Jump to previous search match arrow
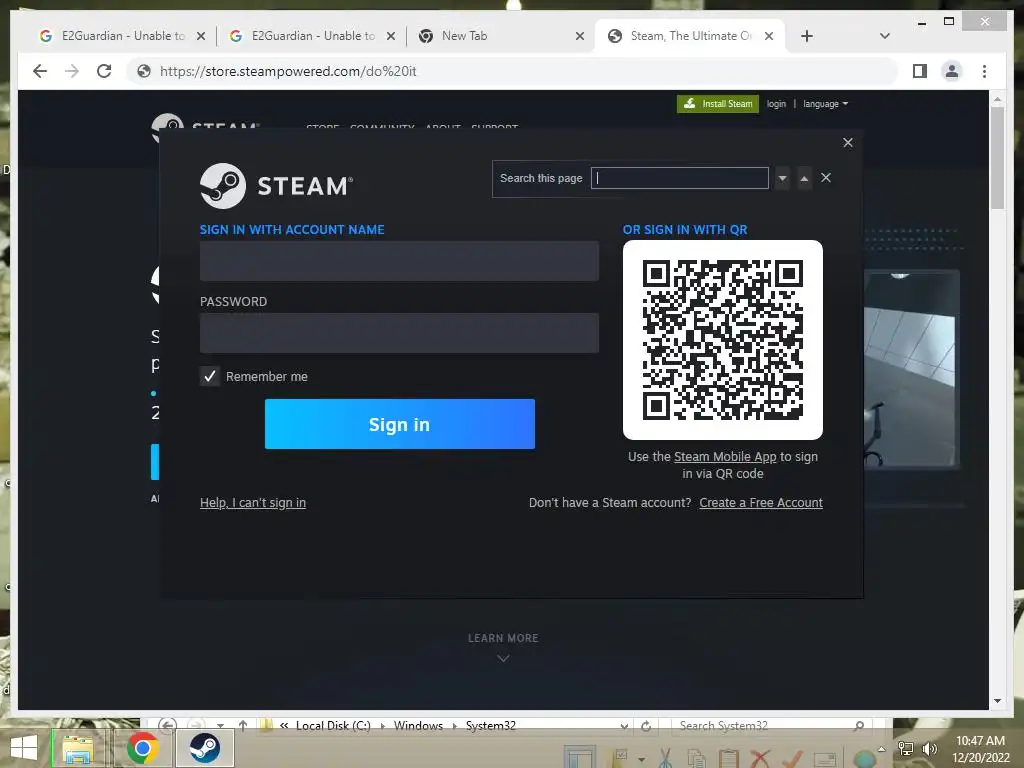This screenshot has height=768, width=1024. (805, 178)
